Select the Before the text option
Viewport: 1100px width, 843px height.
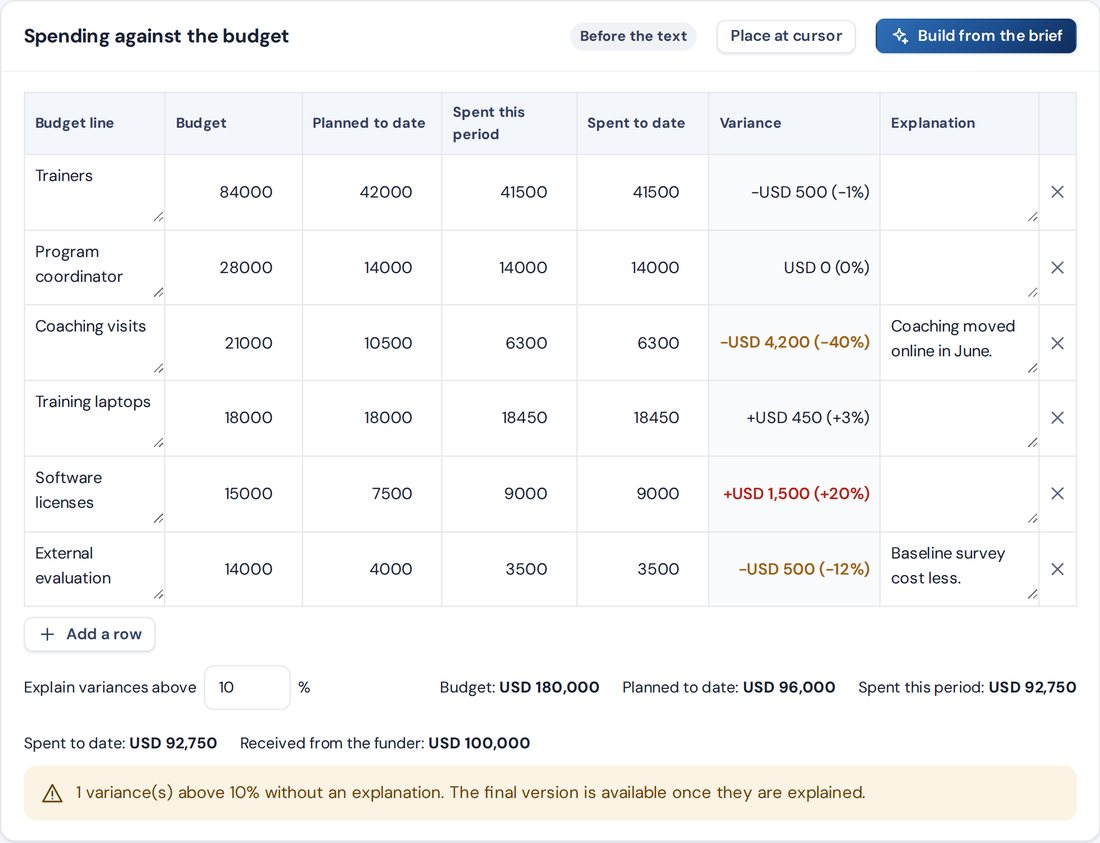tap(633, 36)
